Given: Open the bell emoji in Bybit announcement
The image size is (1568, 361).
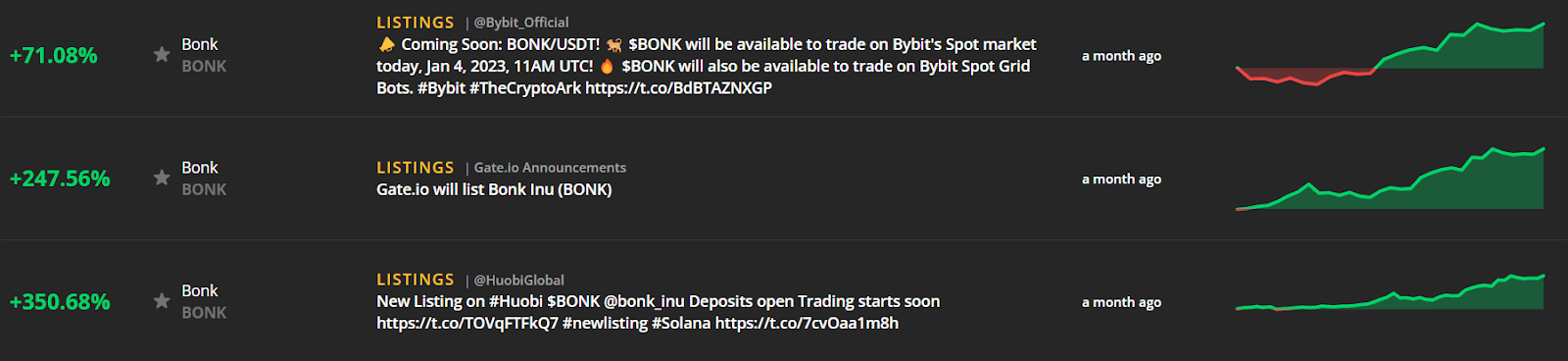Looking at the screenshot, I should coord(387,44).
